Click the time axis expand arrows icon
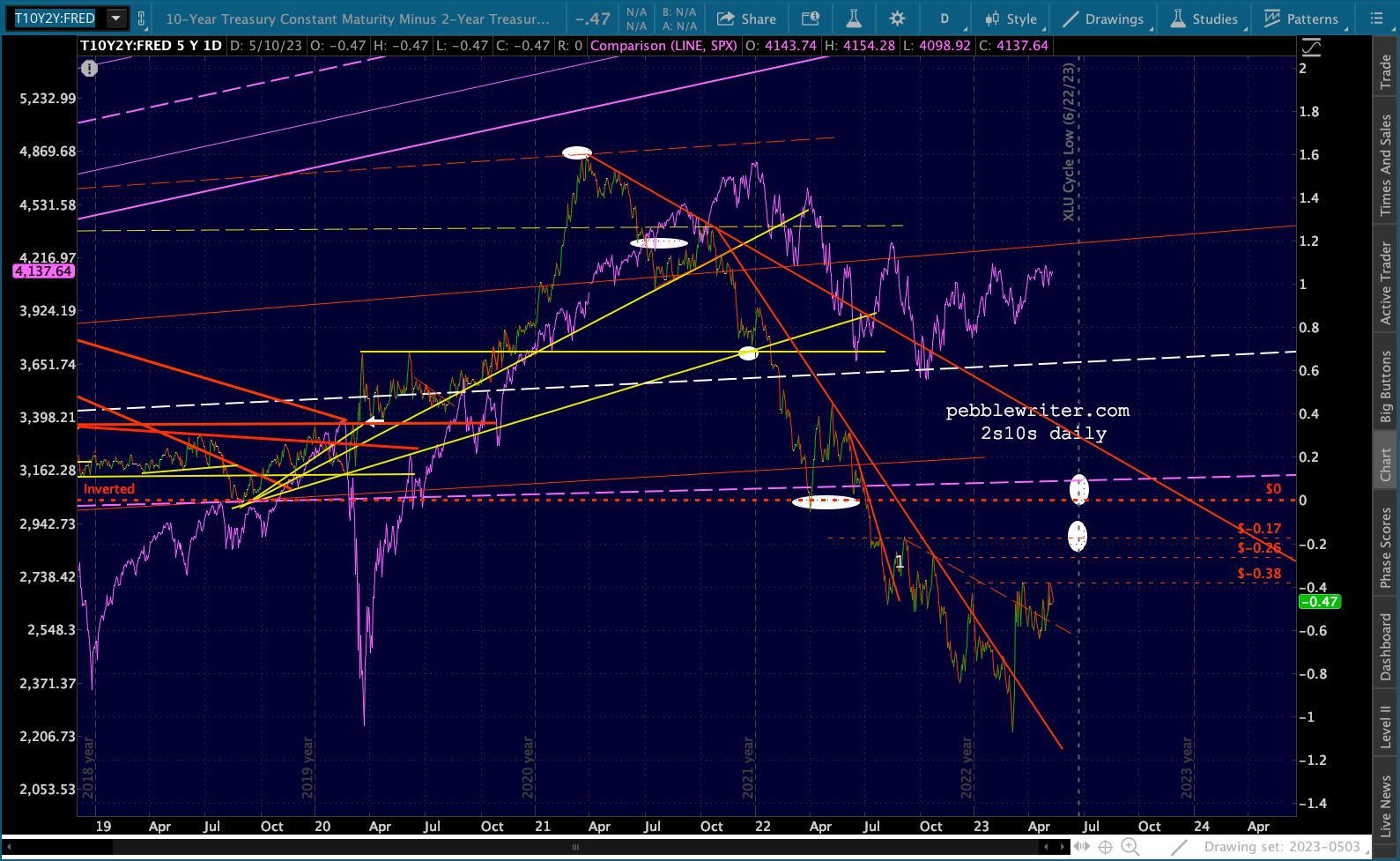 (x=1082, y=847)
